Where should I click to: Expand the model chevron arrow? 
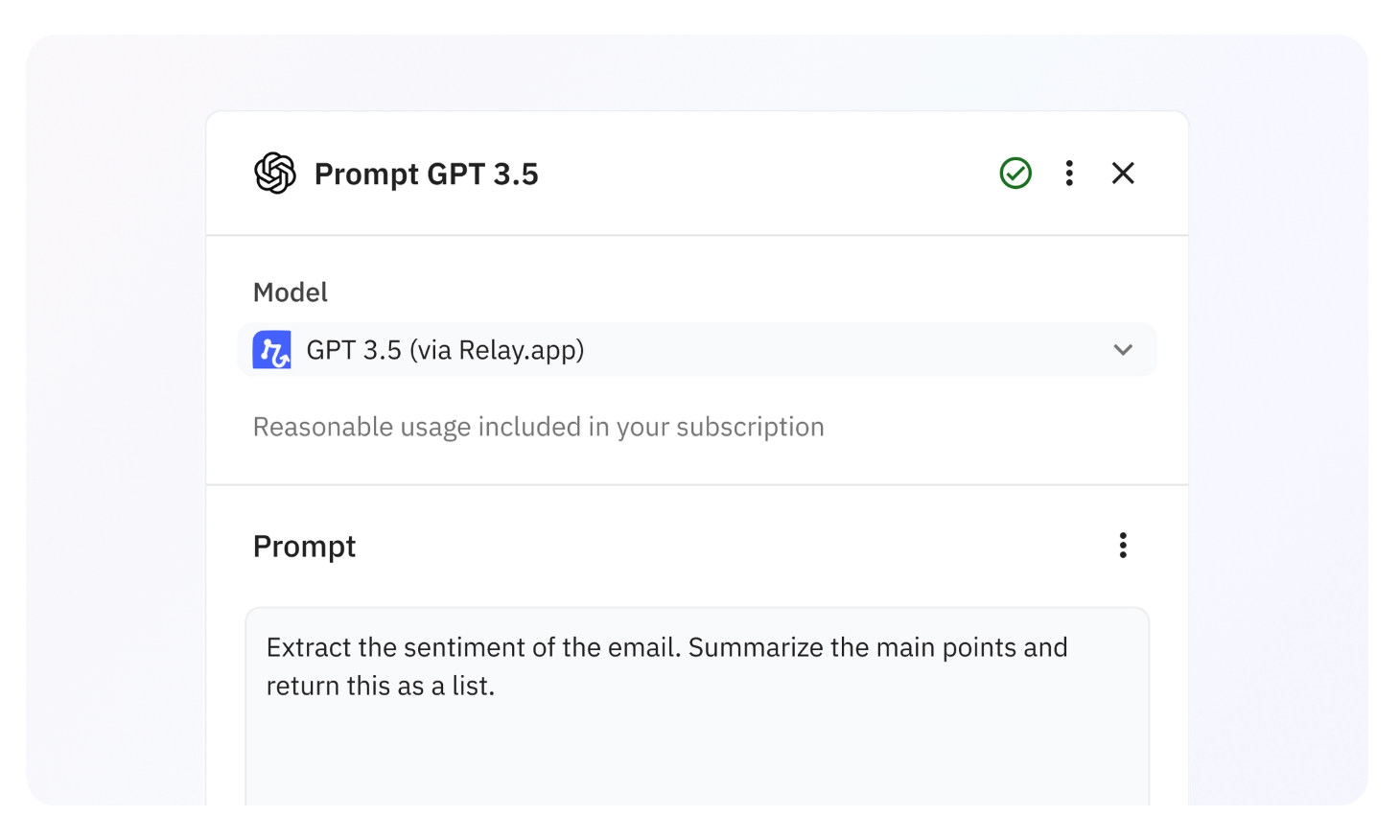click(1123, 350)
